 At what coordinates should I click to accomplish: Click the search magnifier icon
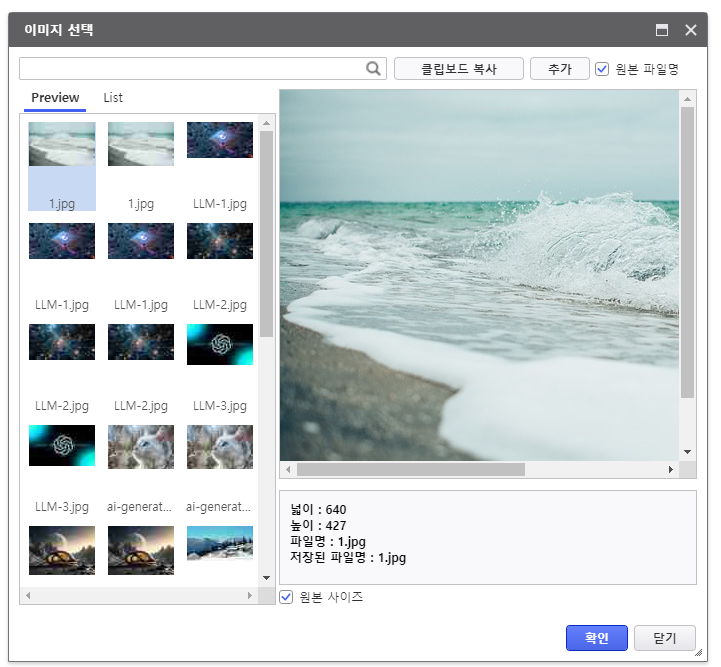click(373, 68)
